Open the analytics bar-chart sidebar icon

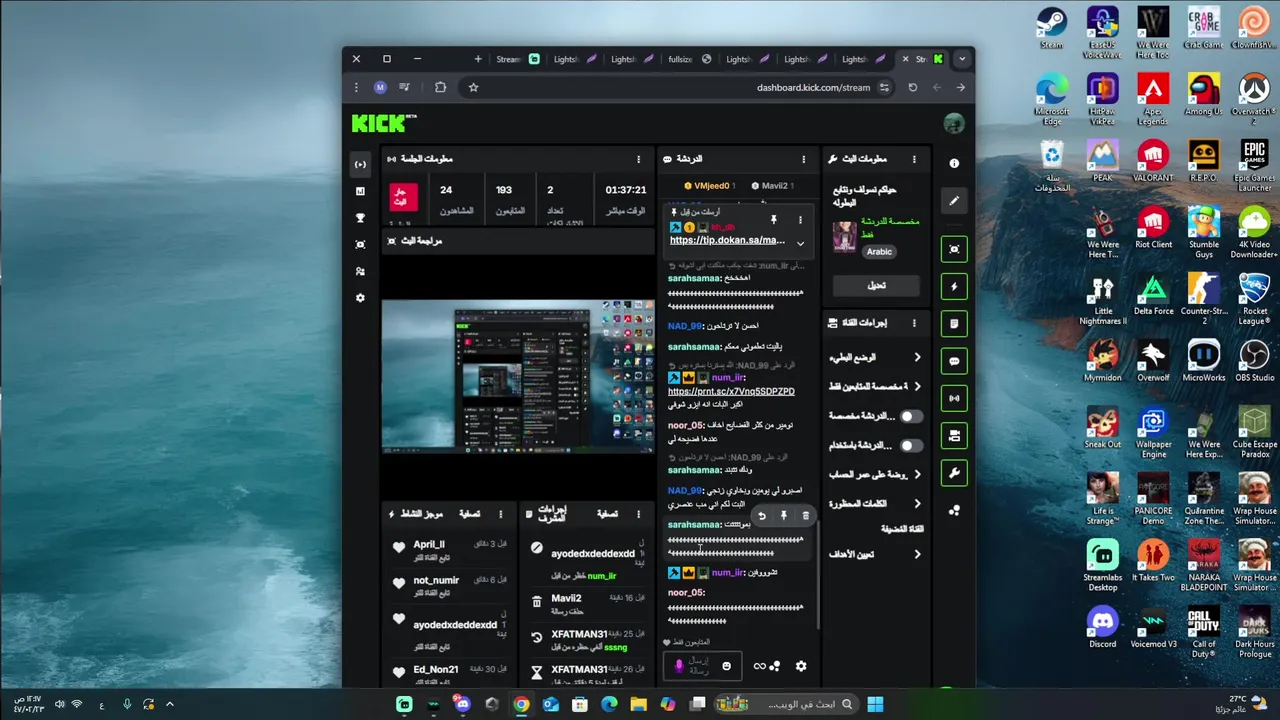(x=361, y=191)
